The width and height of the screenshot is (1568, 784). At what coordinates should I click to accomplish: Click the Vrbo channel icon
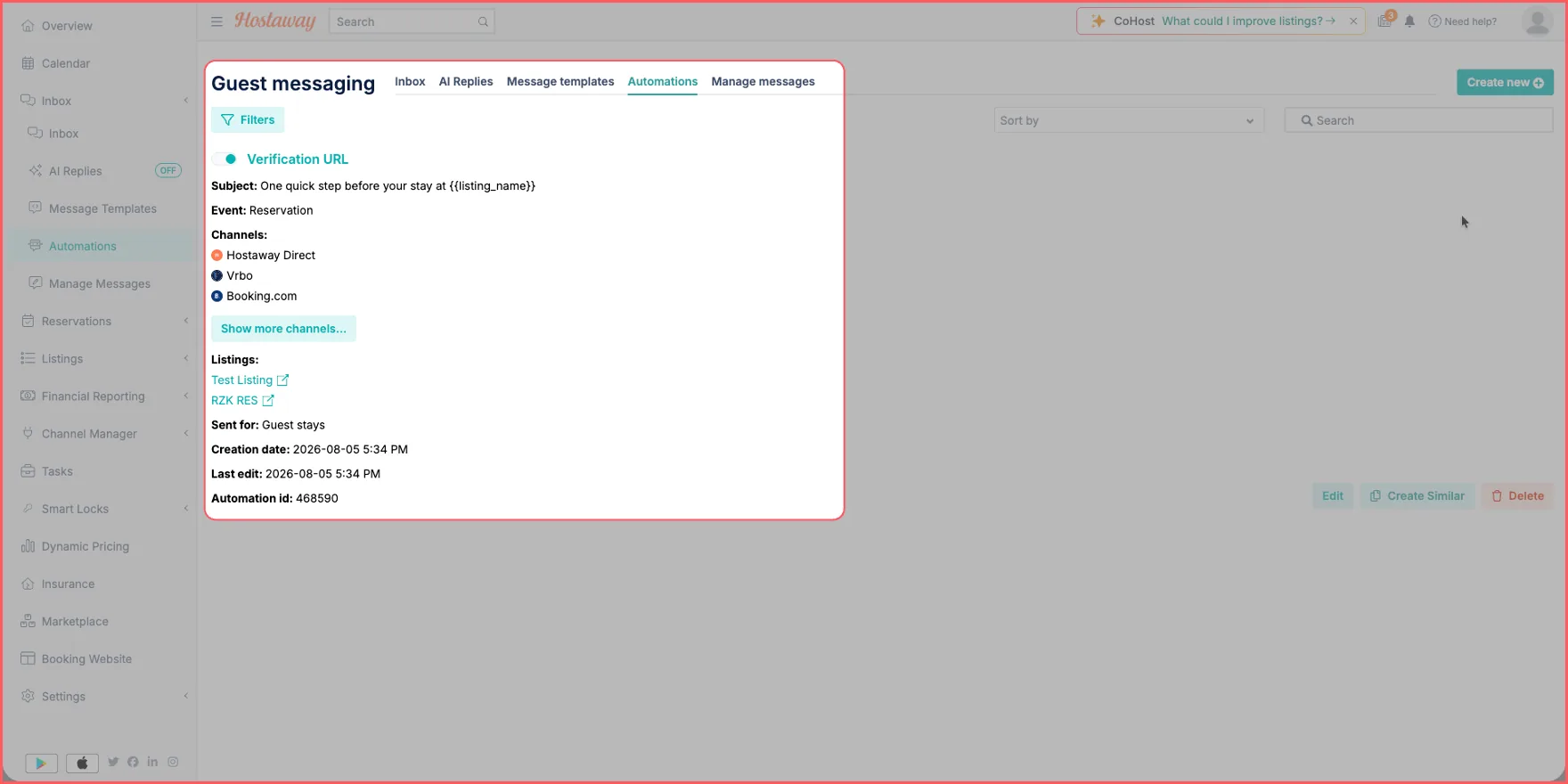point(216,275)
